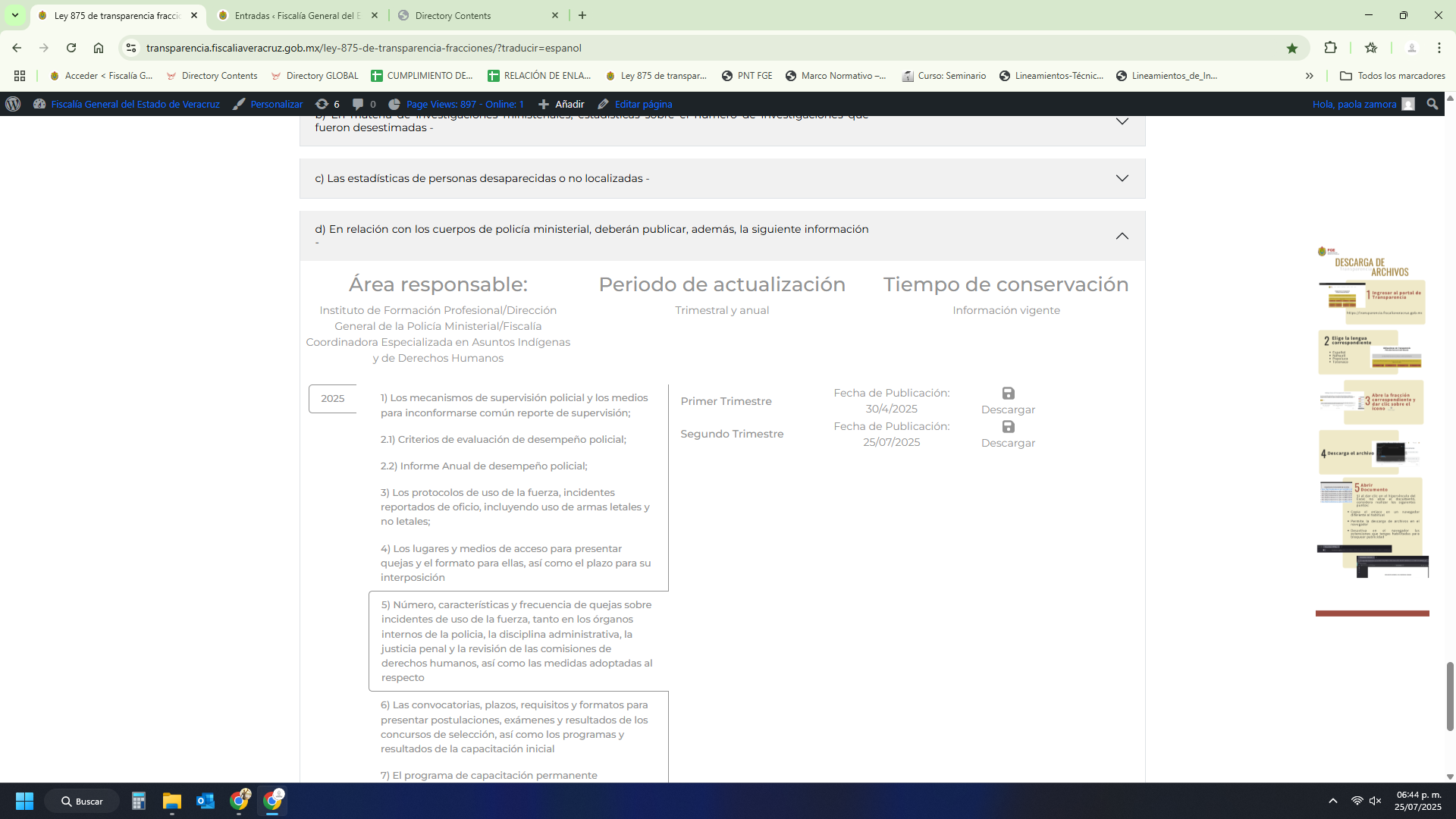The image size is (1456, 819).
Task: Open Outlook from the taskbar
Action: (205, 801)
